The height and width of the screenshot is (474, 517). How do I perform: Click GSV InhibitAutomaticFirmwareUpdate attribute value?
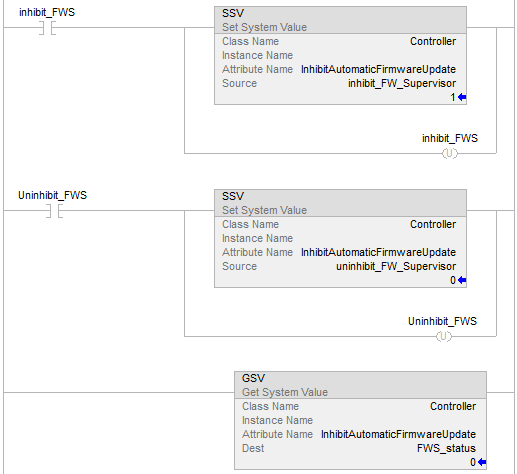[398, 434]
